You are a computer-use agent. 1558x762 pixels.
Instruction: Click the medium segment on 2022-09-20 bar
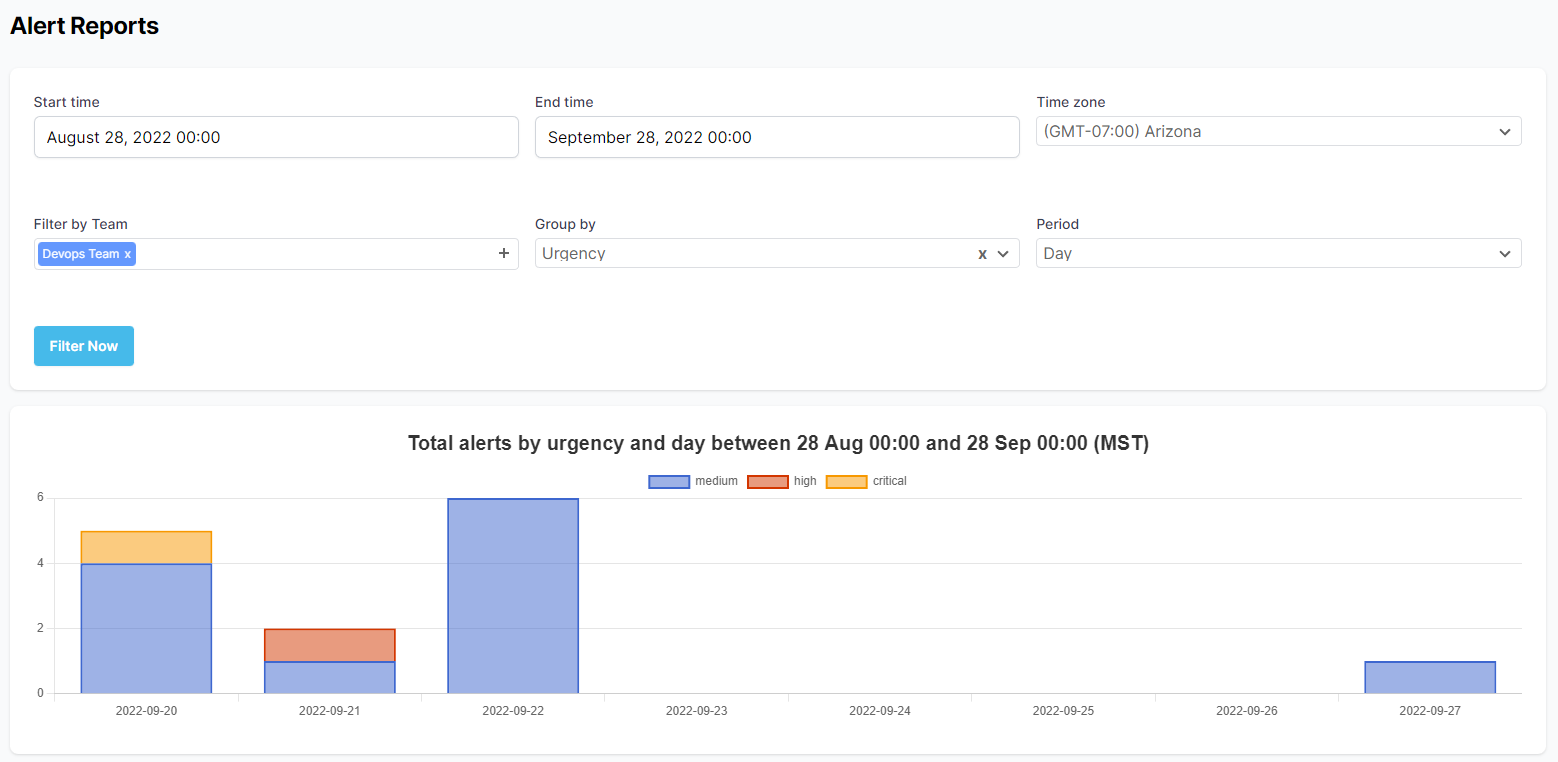146,628
